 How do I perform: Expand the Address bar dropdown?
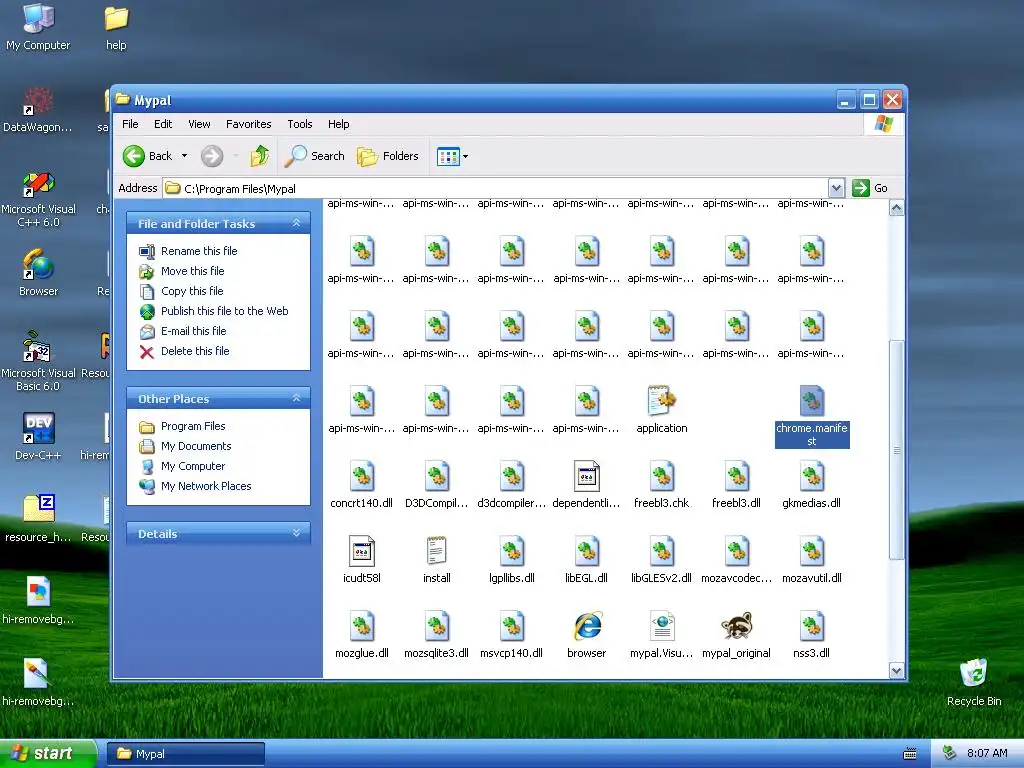[836, 188]
